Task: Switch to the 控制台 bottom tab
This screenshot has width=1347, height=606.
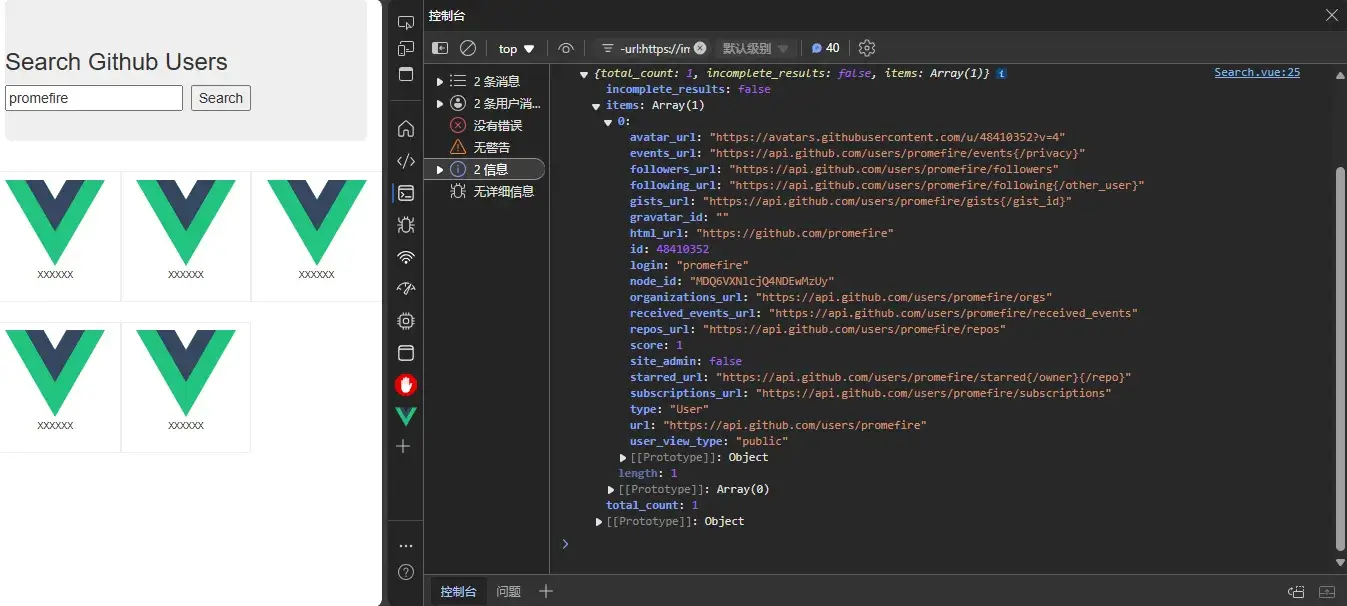Action: point(458,591)
